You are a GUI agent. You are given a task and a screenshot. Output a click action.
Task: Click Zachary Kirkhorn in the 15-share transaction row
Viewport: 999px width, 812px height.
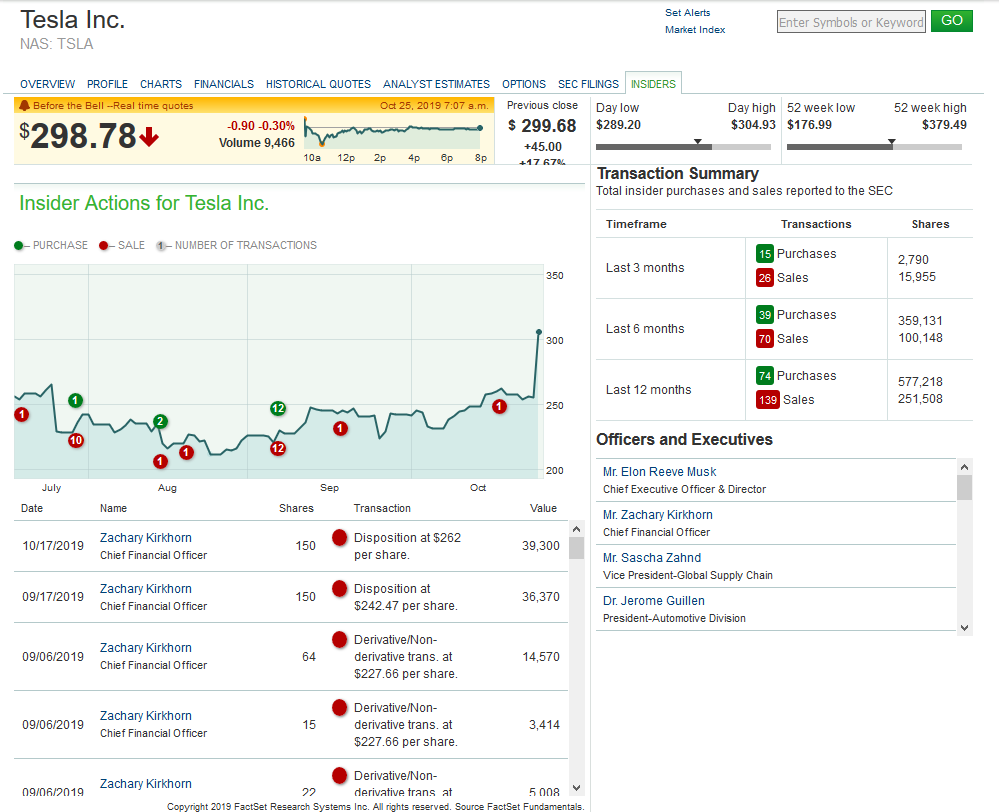pos(146,716)
